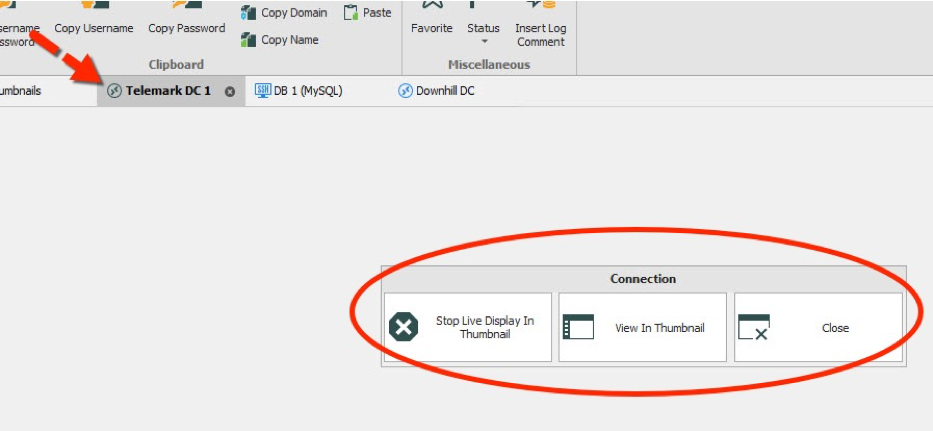
Task: Close the Telemark DC 1 tab
Action: click(230, 91)
